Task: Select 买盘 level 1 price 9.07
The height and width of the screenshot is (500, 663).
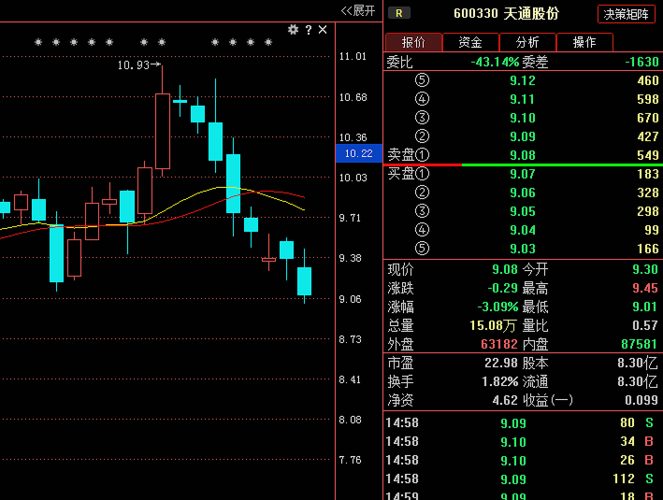Action: 523,174
